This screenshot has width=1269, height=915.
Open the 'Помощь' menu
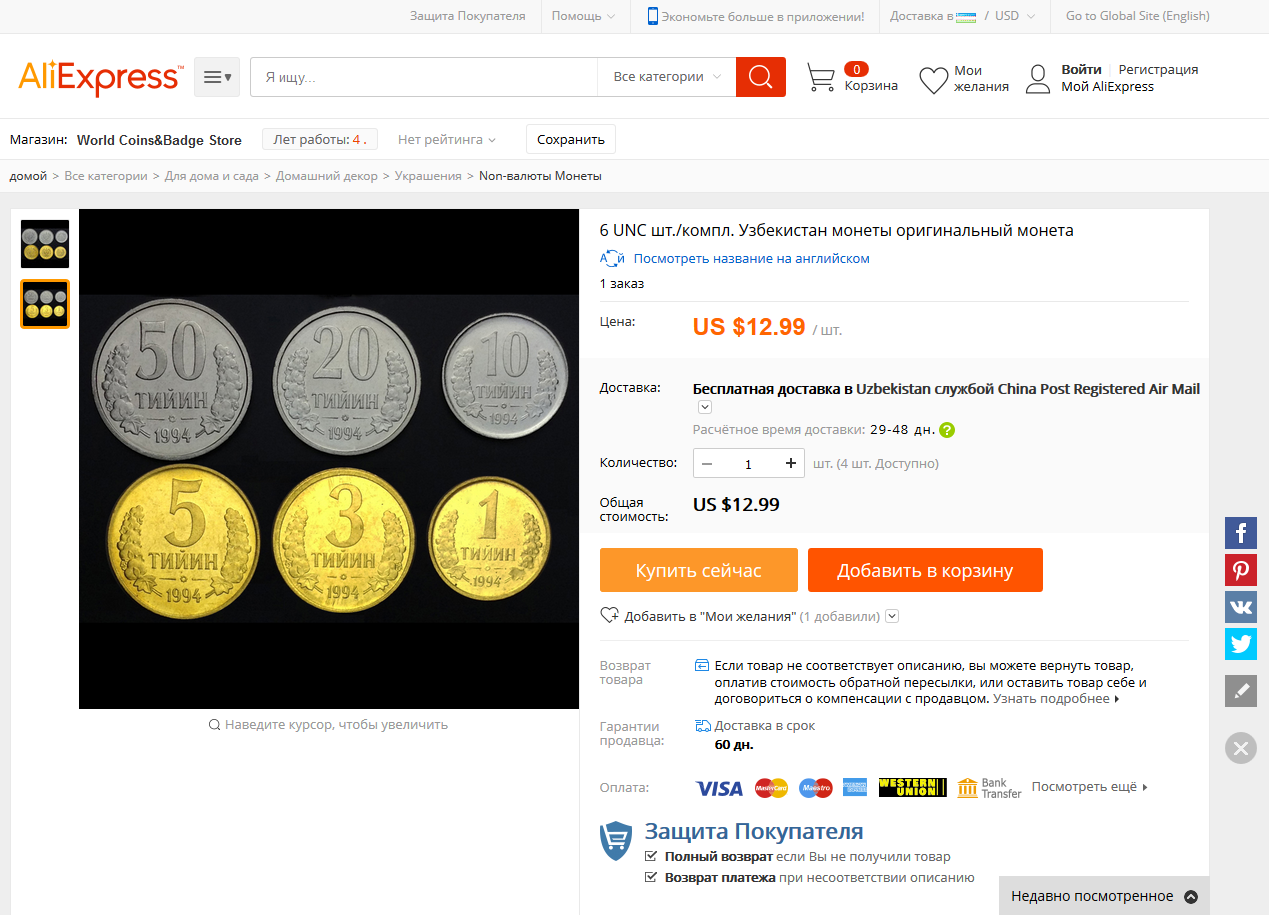click(x=584, y=16)
